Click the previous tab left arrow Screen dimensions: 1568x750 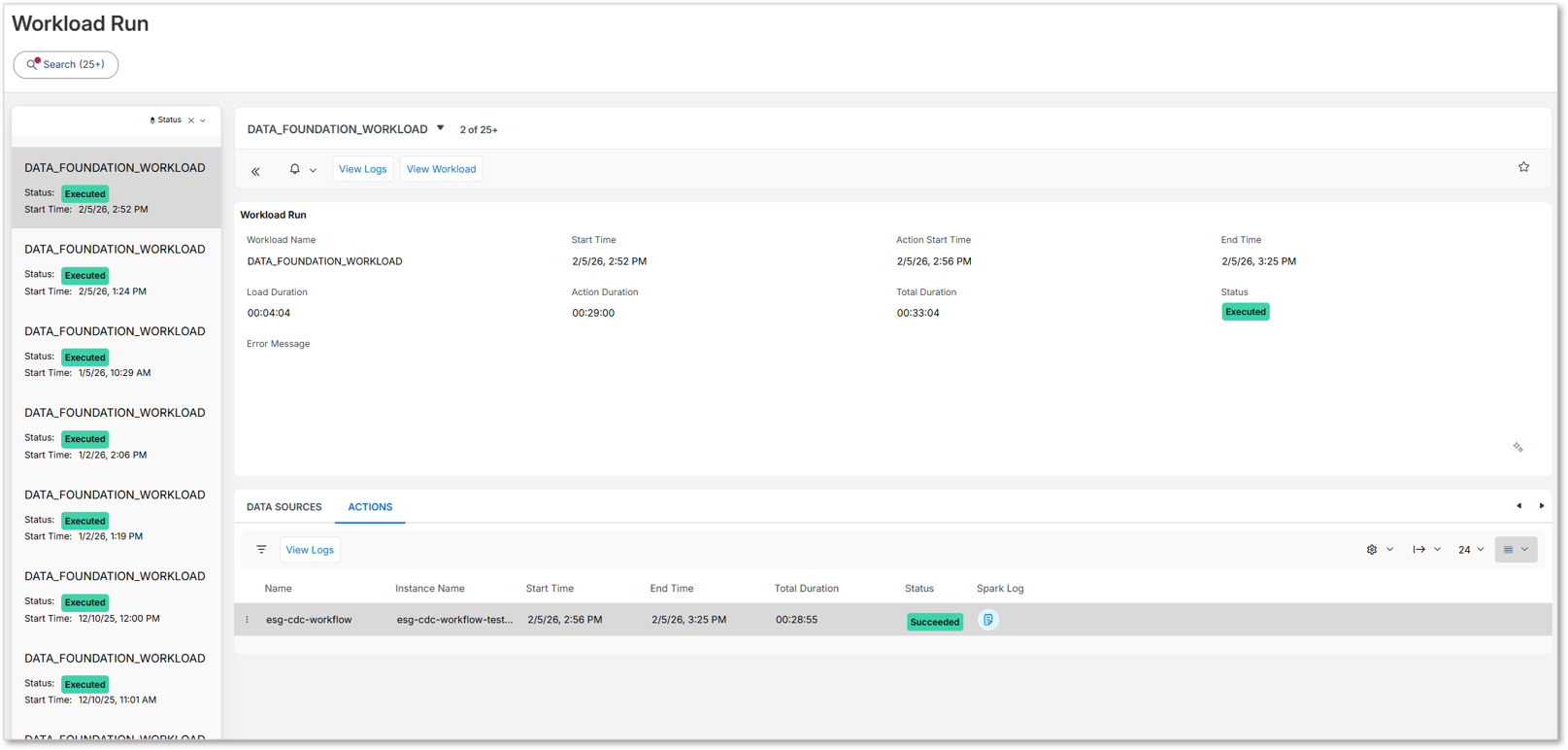1518,506
